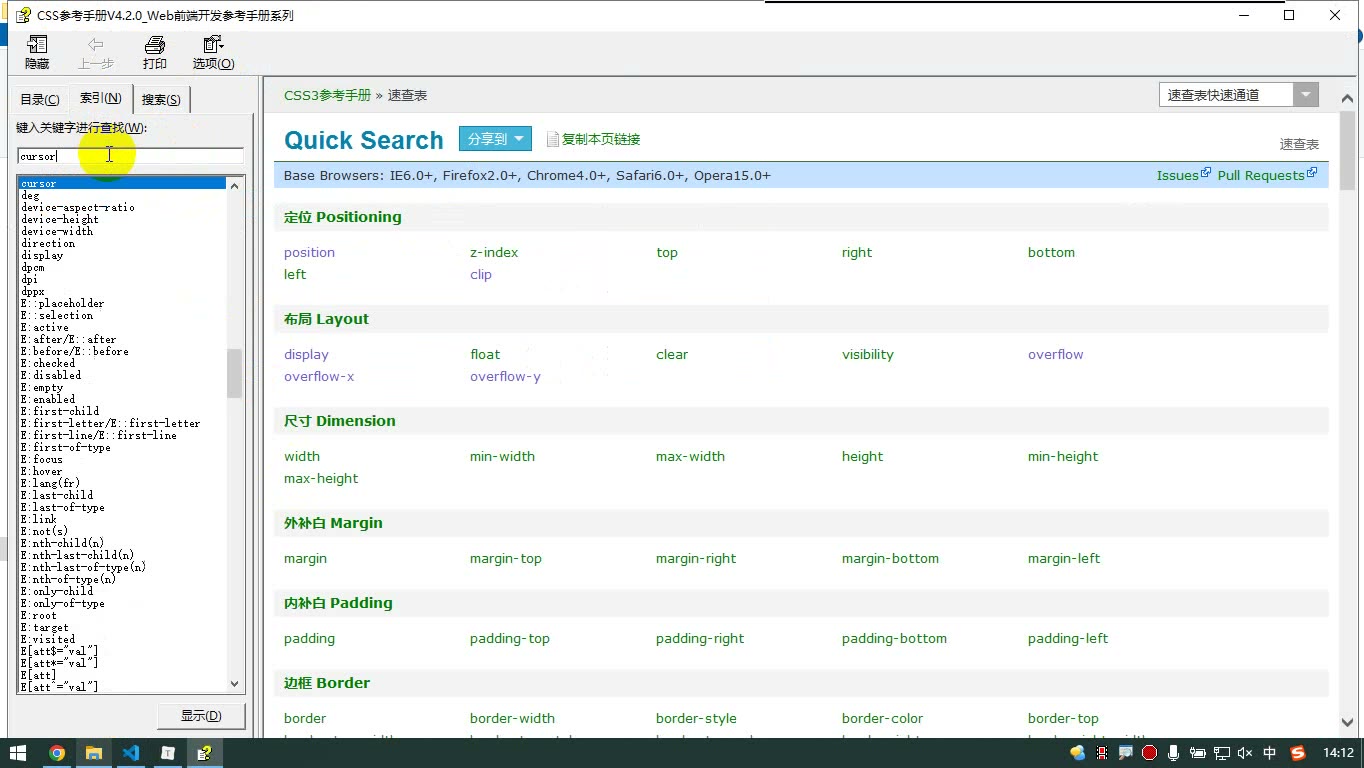Open the 速查表快速通道 dropdown

click(x=1305, y=95)
